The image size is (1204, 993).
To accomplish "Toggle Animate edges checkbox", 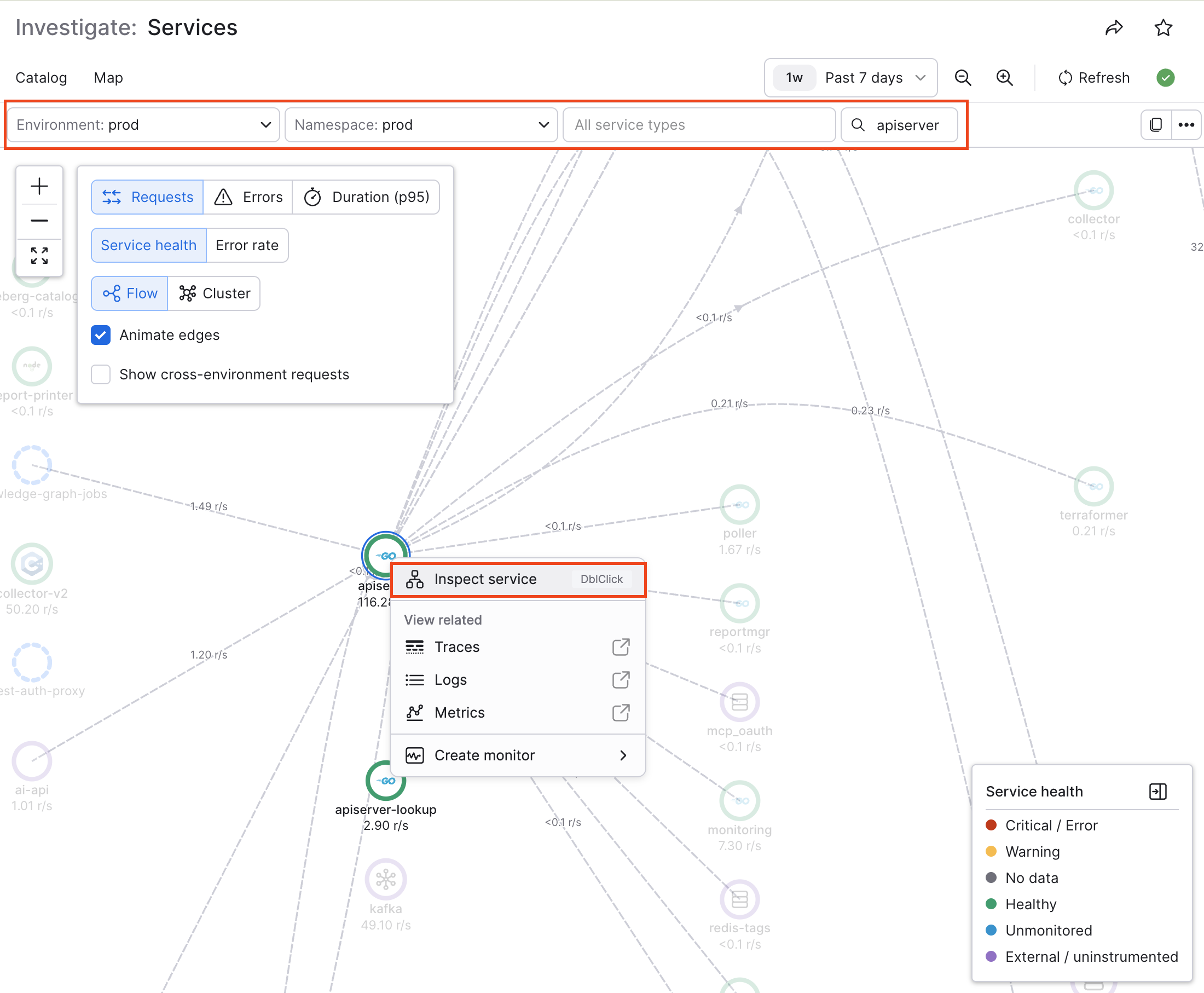I will point(101,335).
